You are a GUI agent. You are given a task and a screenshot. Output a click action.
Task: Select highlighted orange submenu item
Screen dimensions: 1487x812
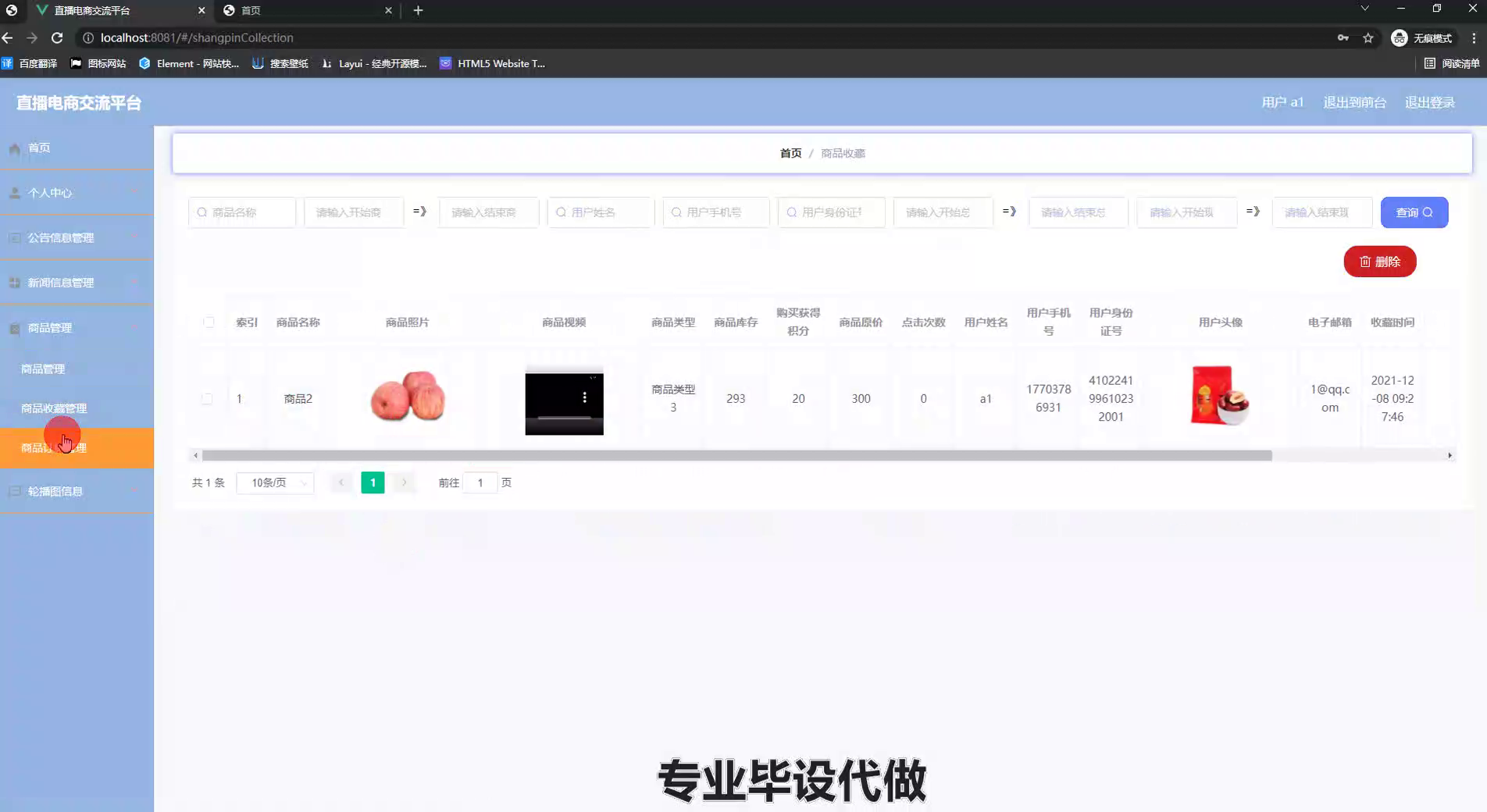pyautogui.click(x=77, y=448)
